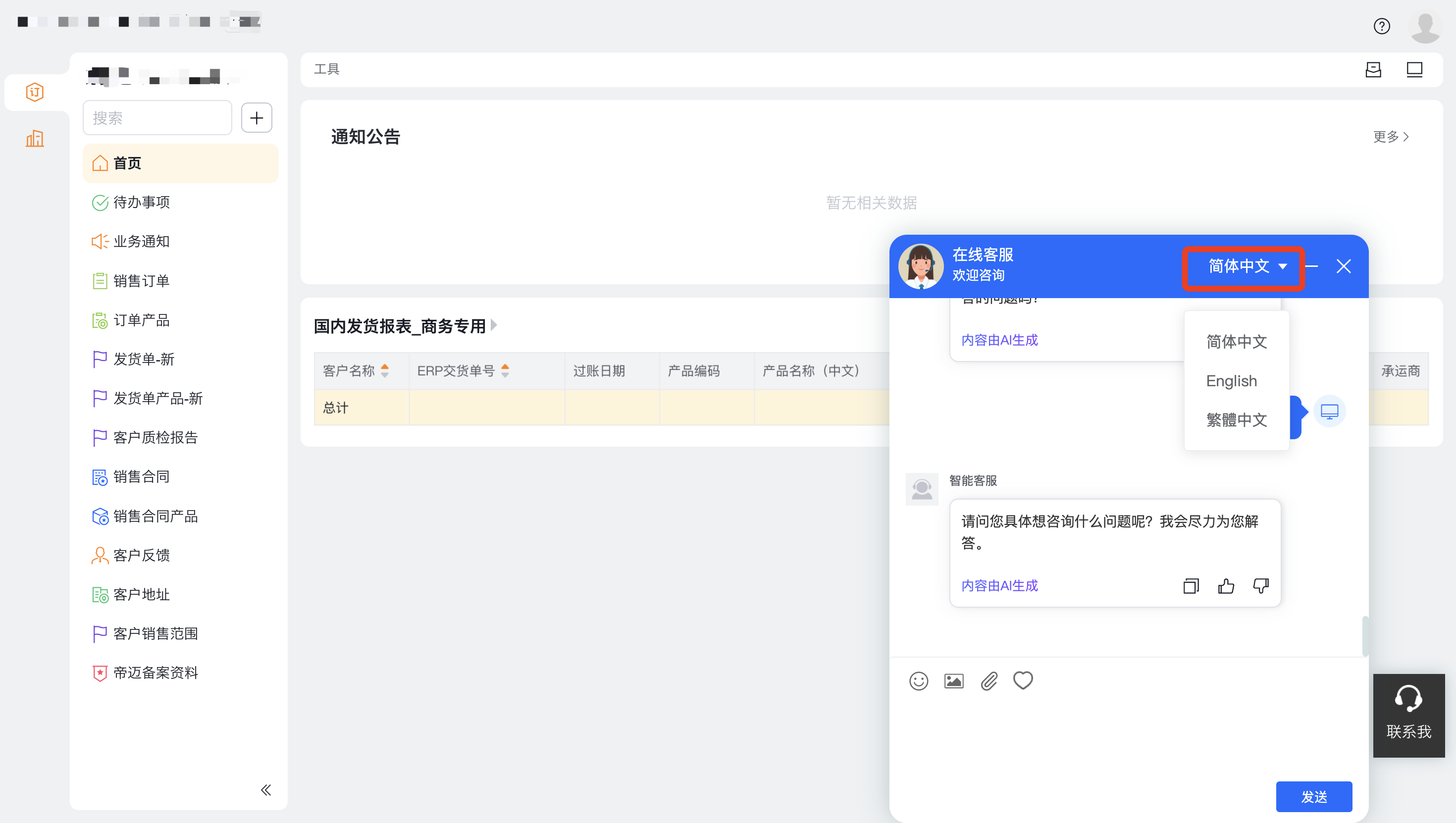Thumbs down the AI chat reply
This screenshot has width=1456, height=823.
pyautogui.click(x=1260, y=586)
